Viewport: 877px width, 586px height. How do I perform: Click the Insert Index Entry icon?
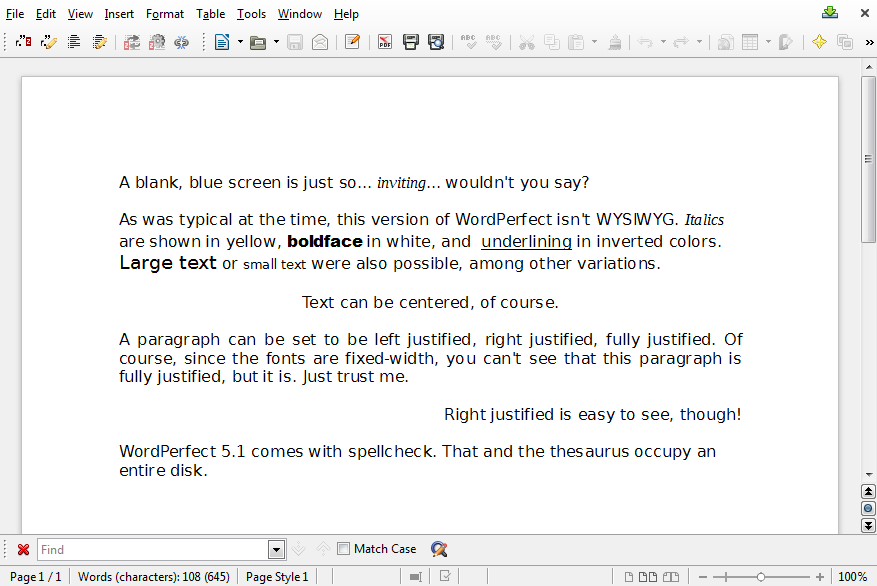click(74, 42)
